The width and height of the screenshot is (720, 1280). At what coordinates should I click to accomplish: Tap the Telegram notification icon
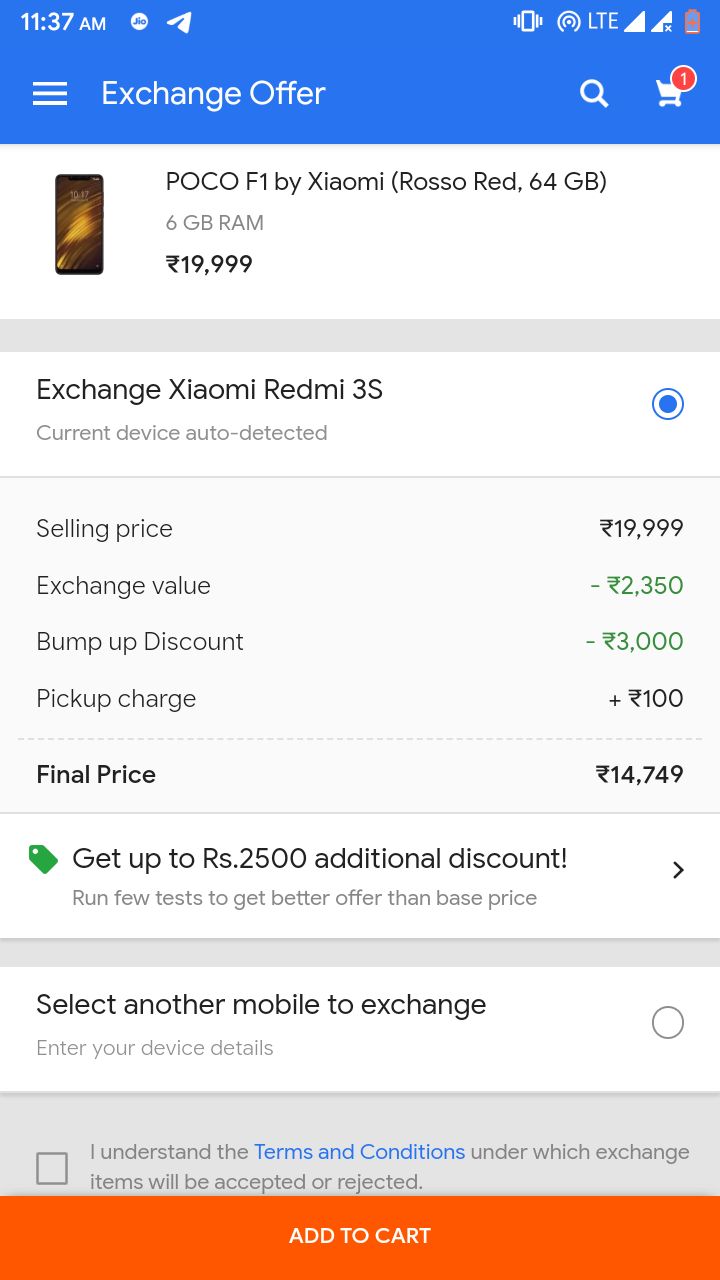pos(180,22)
